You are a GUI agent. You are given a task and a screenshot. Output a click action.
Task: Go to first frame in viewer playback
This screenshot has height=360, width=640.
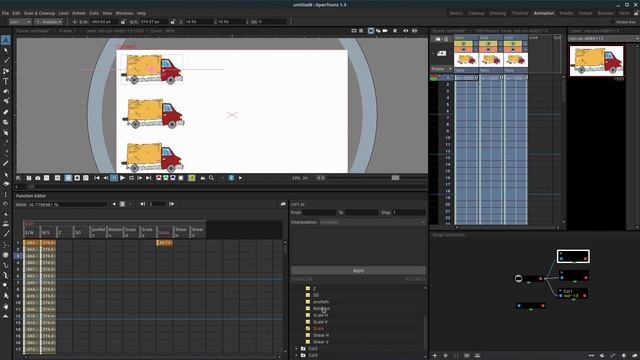[x=97, y=178]
